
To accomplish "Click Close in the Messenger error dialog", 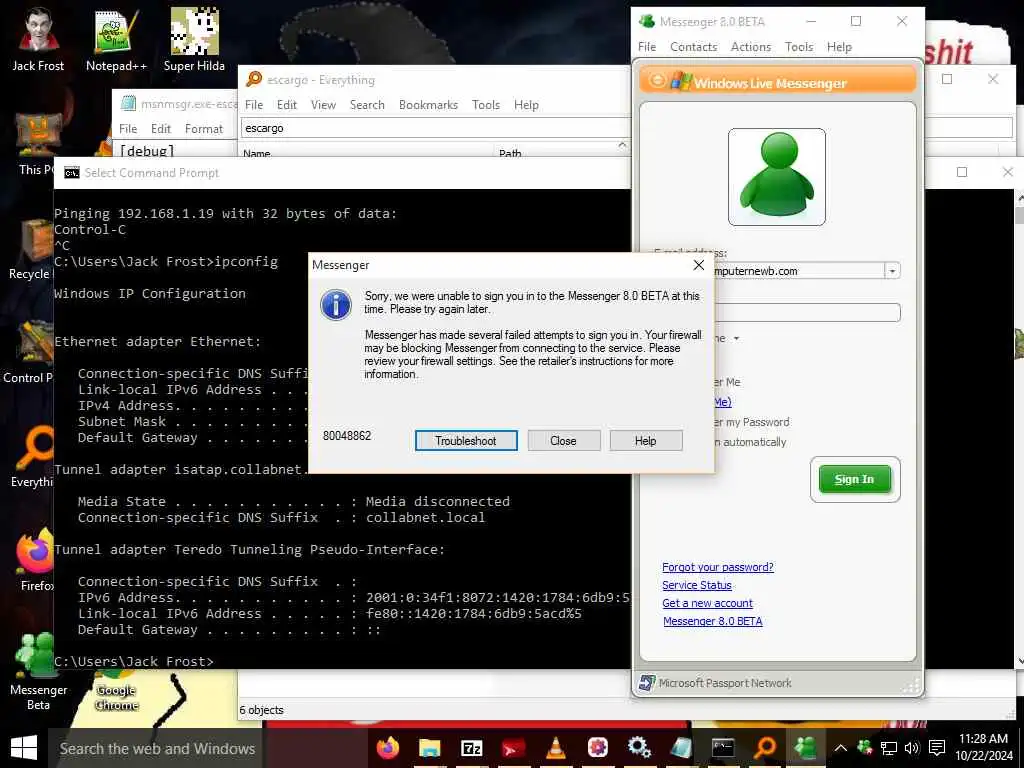I will tap(564, 441).
